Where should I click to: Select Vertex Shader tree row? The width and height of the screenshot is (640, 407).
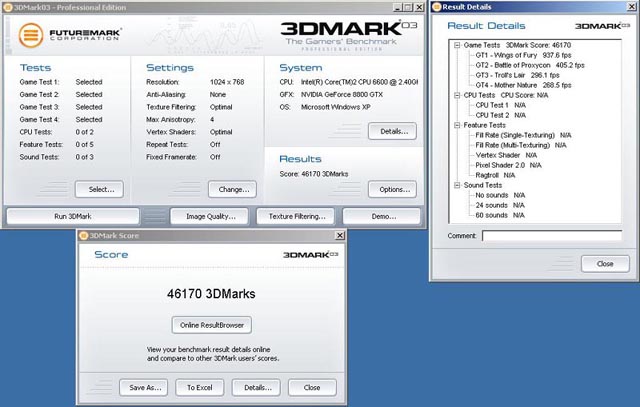pyautogui.click(x=506, y=155)
